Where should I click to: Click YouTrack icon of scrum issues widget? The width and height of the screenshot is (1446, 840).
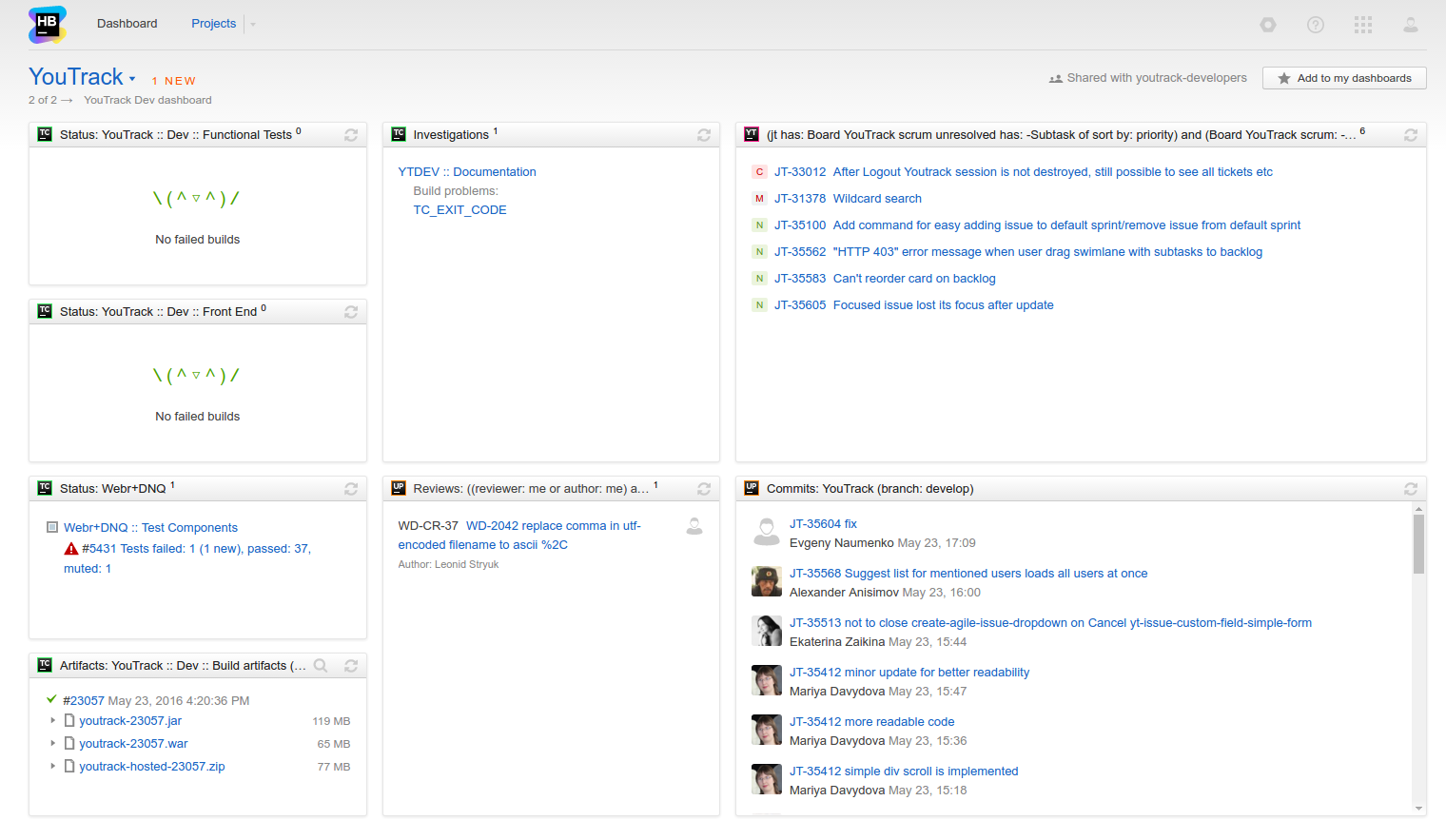(x=752, y=134)
